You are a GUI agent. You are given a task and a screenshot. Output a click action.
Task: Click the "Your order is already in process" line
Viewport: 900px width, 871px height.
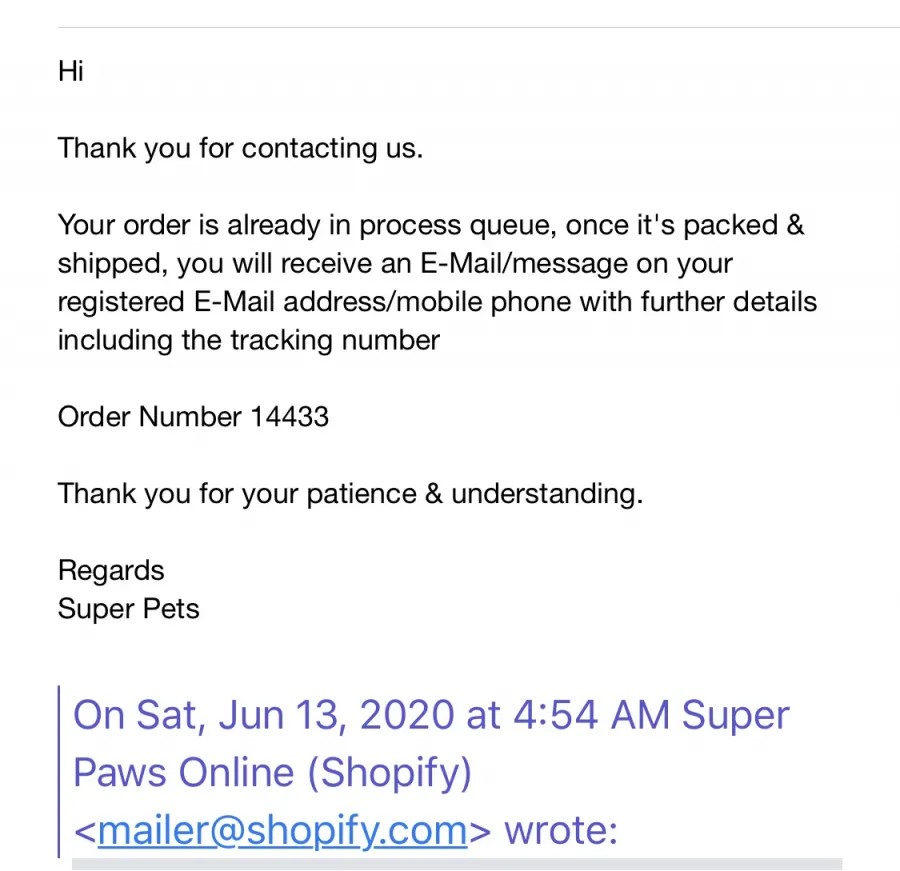click(x=431, y=224)
